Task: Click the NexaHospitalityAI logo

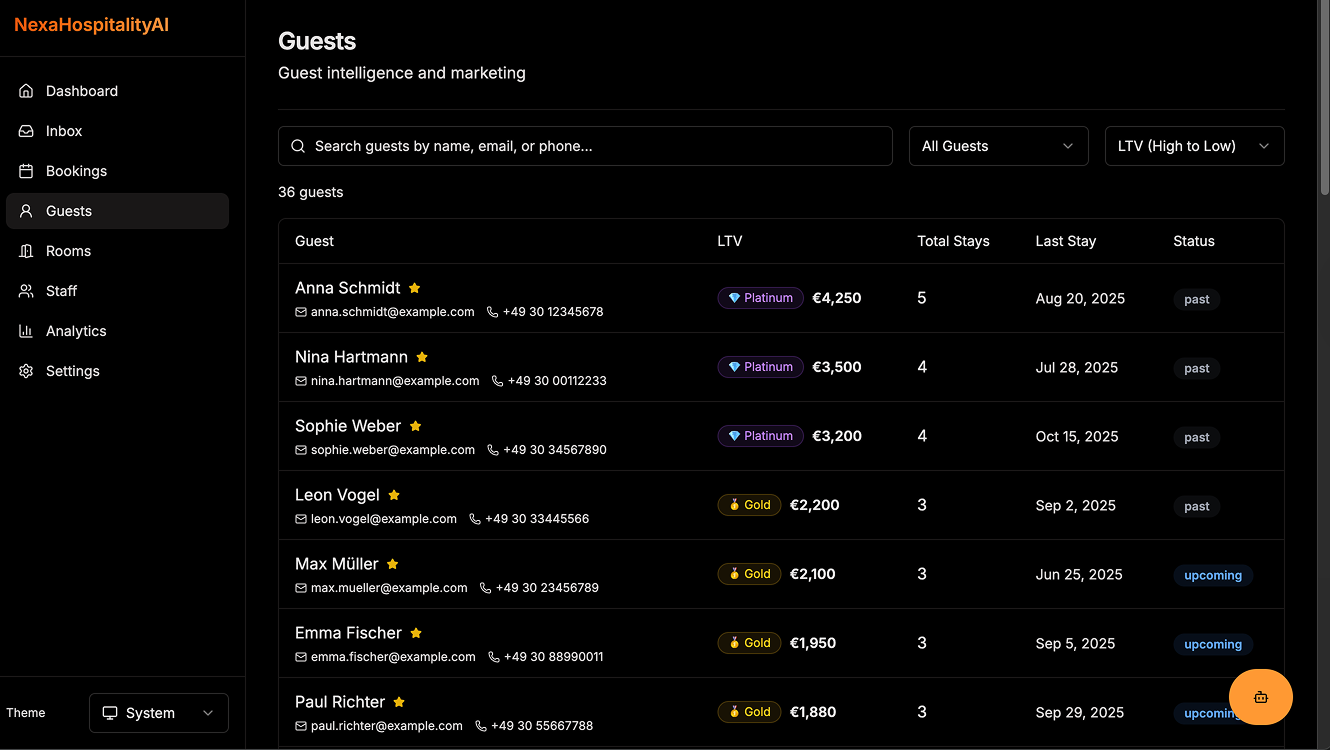Action: [91, 24]
